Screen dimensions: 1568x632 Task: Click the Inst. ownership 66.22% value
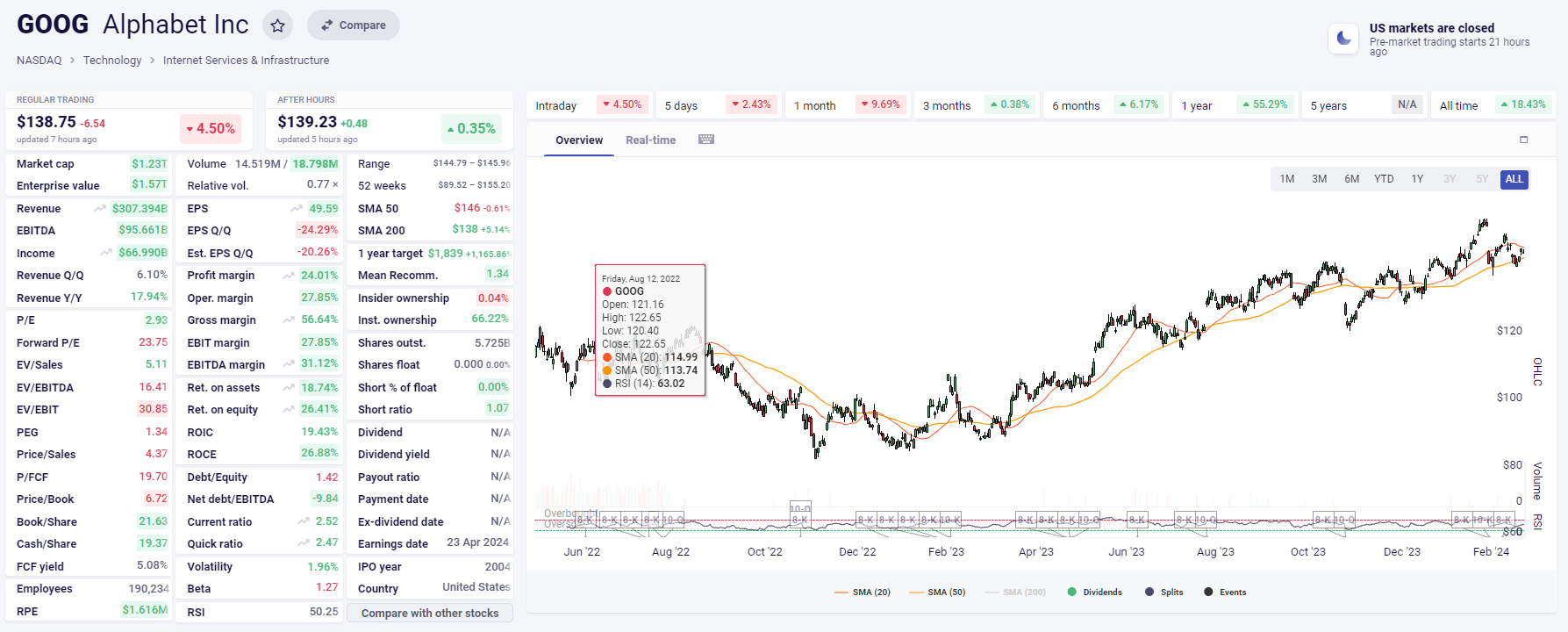pyautogui.click(x=490, y=320)
